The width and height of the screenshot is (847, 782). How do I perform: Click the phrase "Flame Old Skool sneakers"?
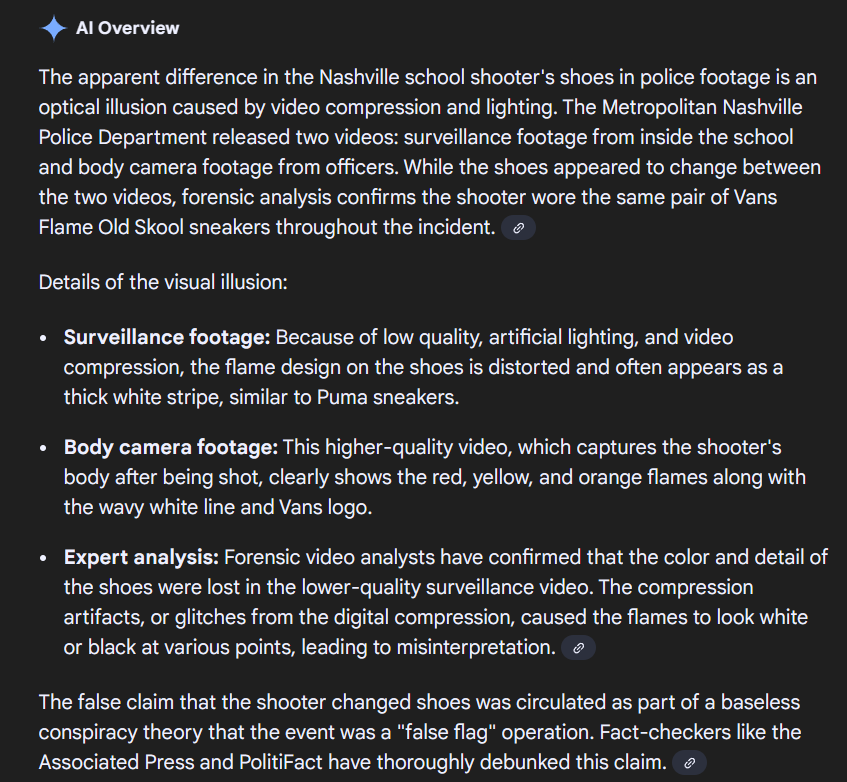pos(154,227)
